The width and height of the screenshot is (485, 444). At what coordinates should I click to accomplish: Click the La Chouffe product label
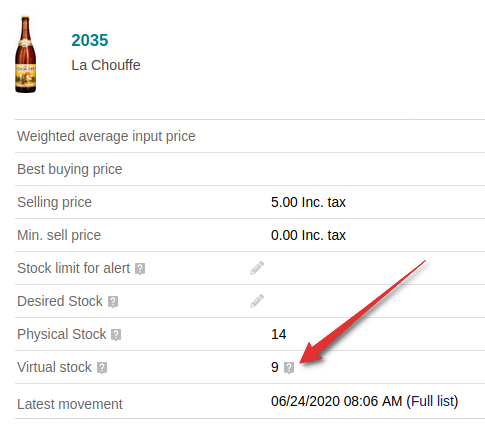click(x=106, y=65)
